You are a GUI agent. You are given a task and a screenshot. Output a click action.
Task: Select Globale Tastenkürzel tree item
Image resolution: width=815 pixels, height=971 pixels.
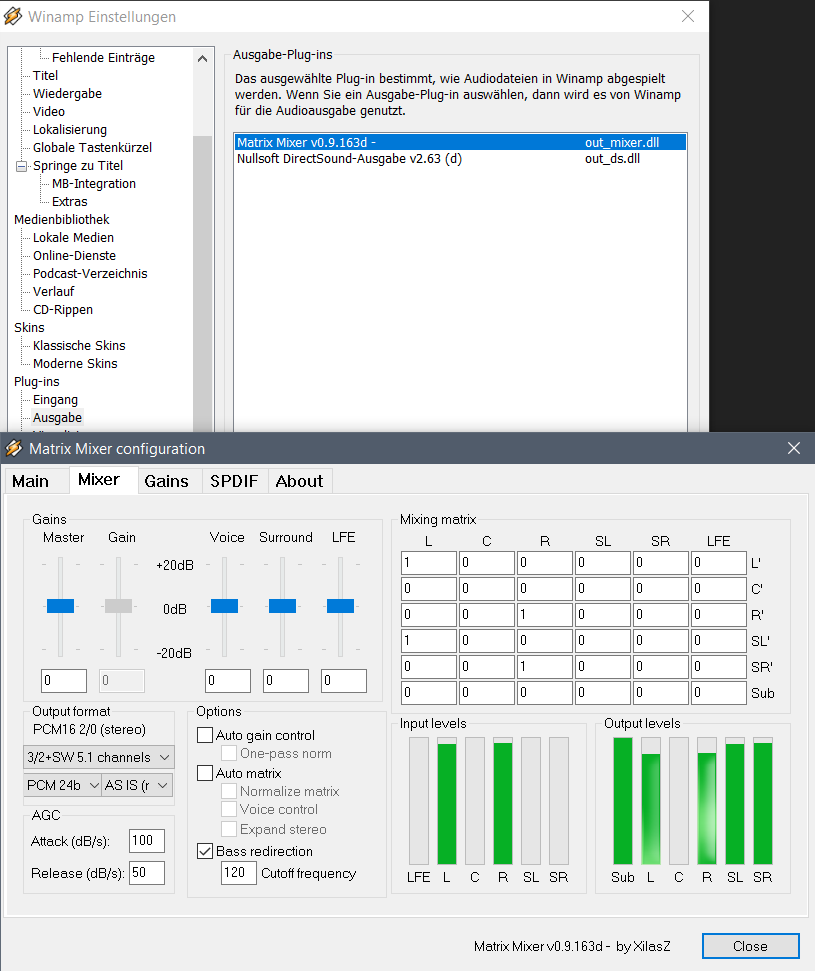92,147
